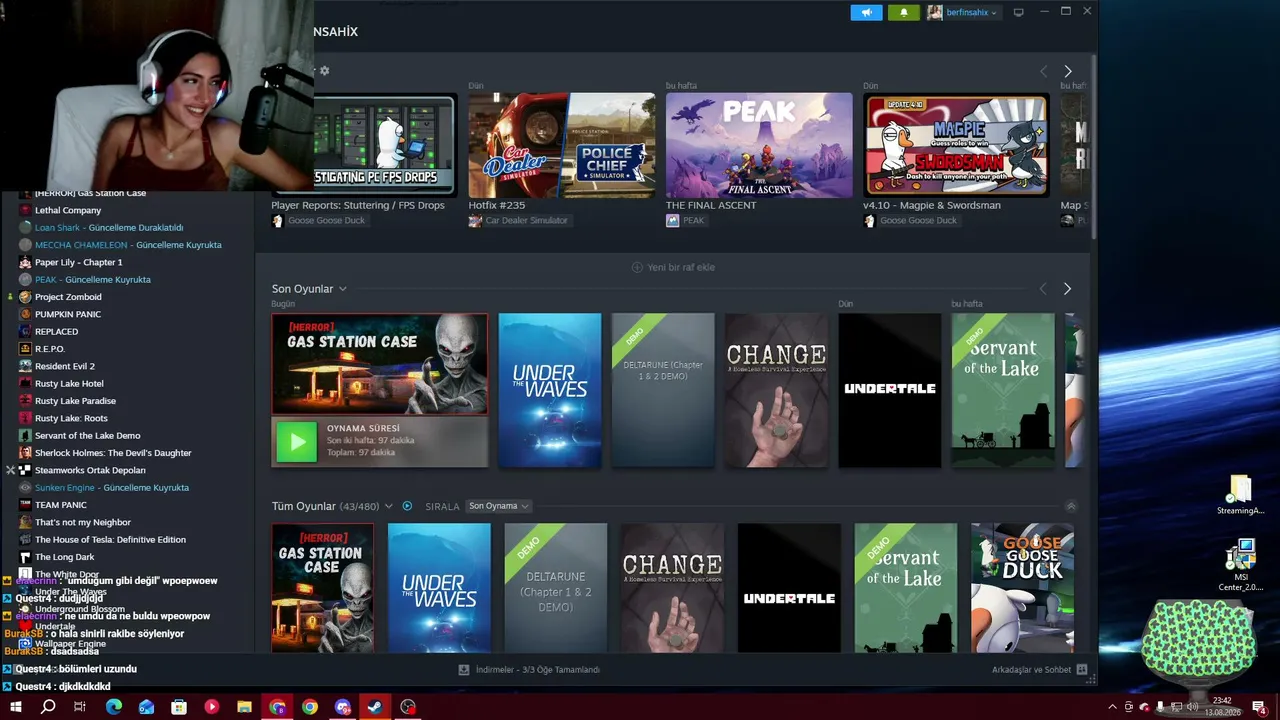Open Windows taskbar search
The width and height of the screenshot is (1280, 720).
(48, 707)
